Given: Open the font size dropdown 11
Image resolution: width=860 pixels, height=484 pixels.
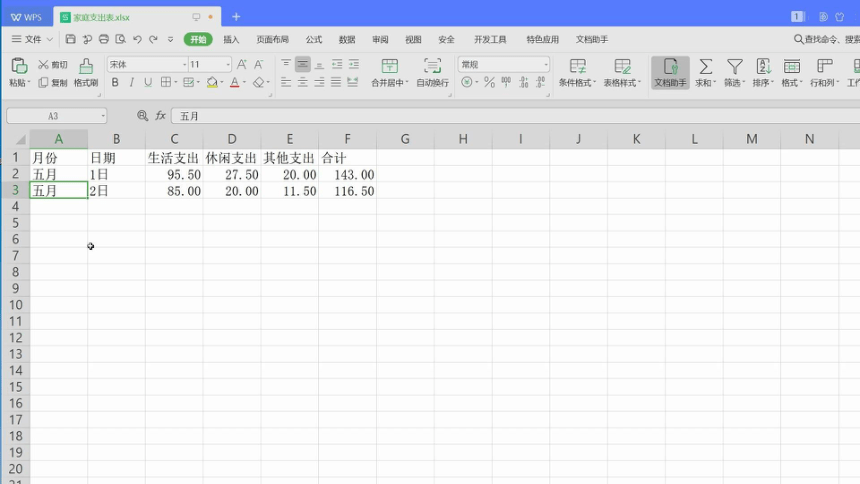Looking at the screenshot, I should 228,65.
